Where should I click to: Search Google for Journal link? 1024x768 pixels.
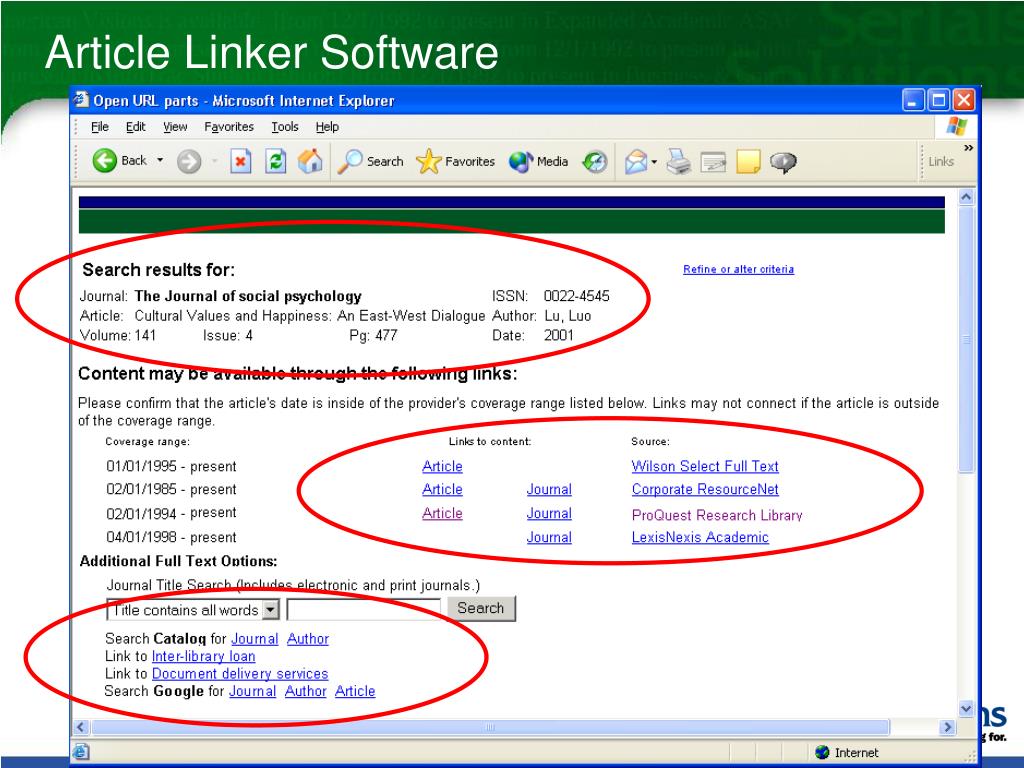pos(253,691)
